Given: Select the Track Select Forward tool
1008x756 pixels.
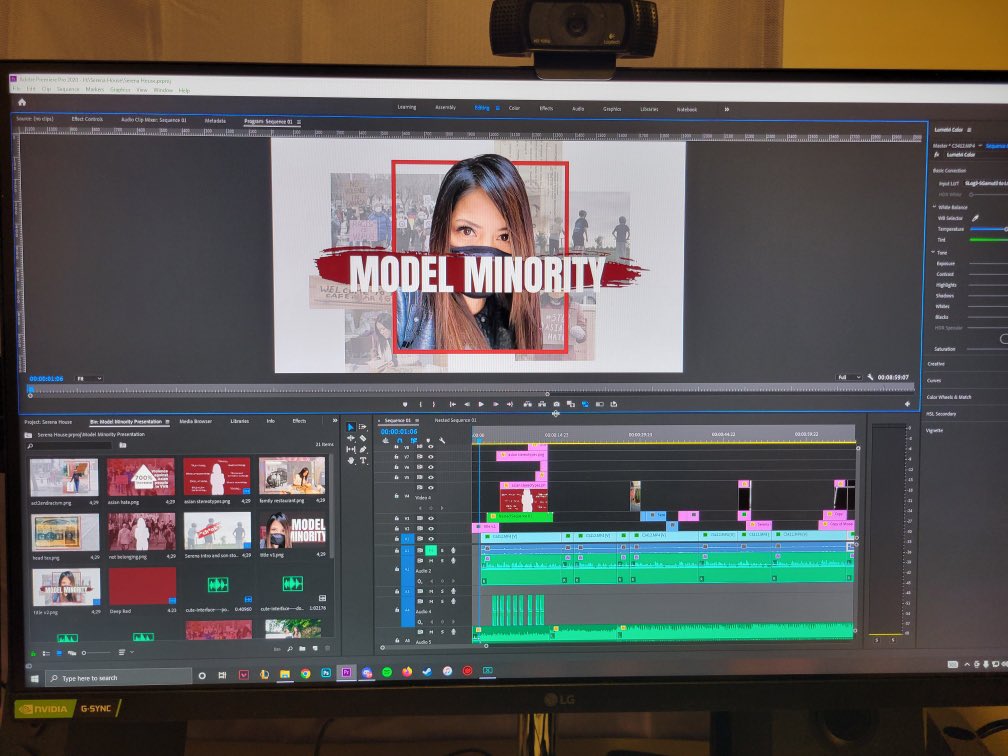Looking at the screenshot, I should click(363, 427).
